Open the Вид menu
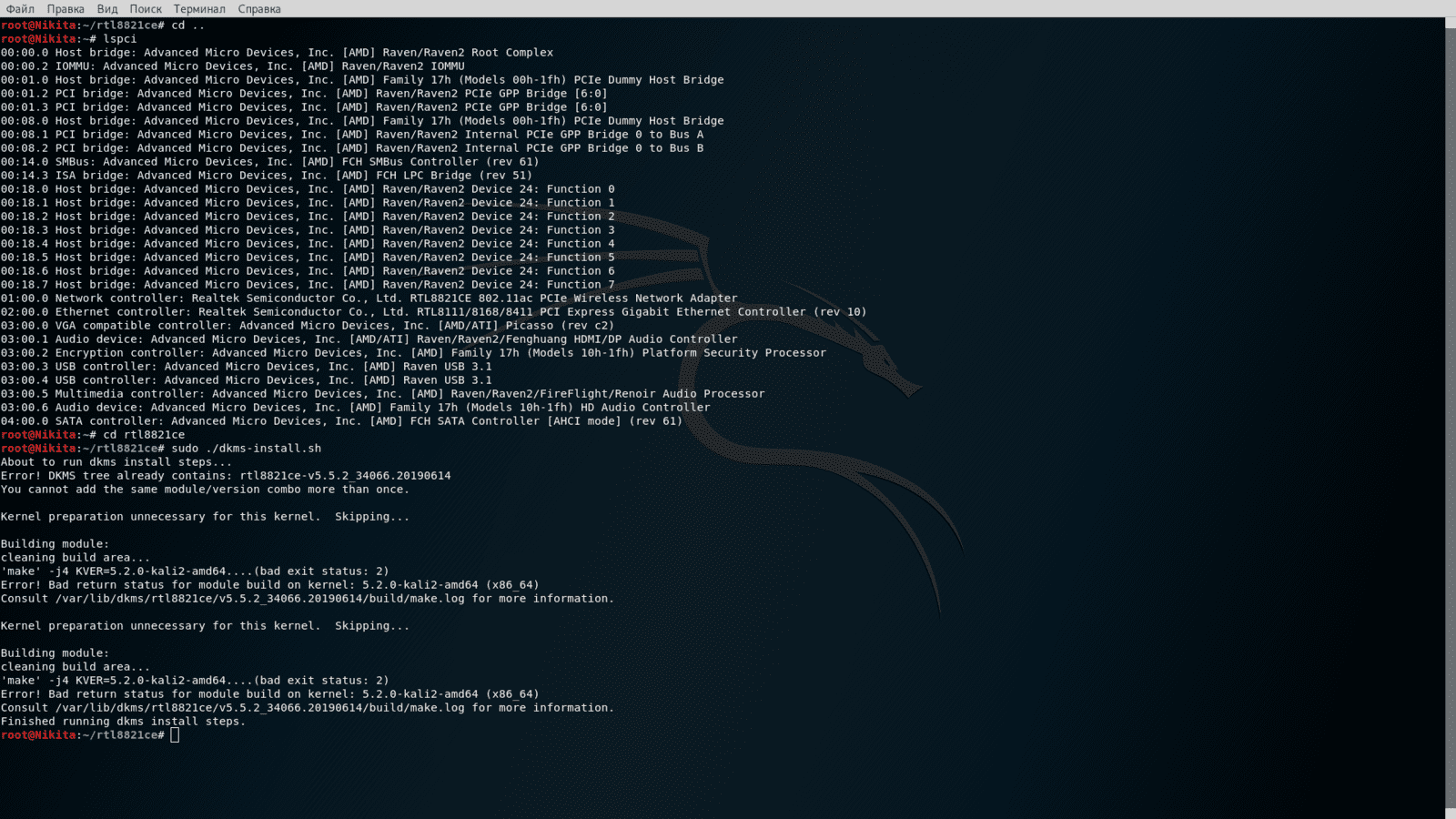Image resolution: width=1456 pixels, height=819 pixels. [x=107, y=9]
